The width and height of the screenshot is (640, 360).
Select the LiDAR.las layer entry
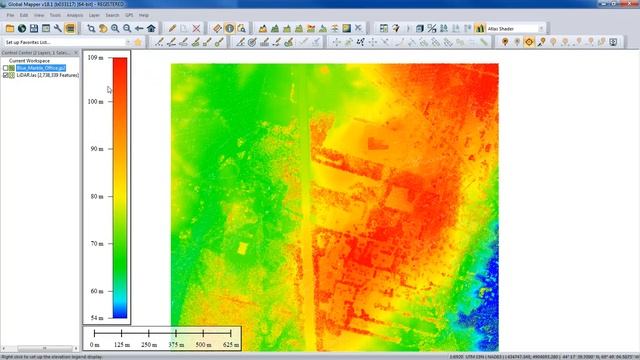click(x=47, y=76)
